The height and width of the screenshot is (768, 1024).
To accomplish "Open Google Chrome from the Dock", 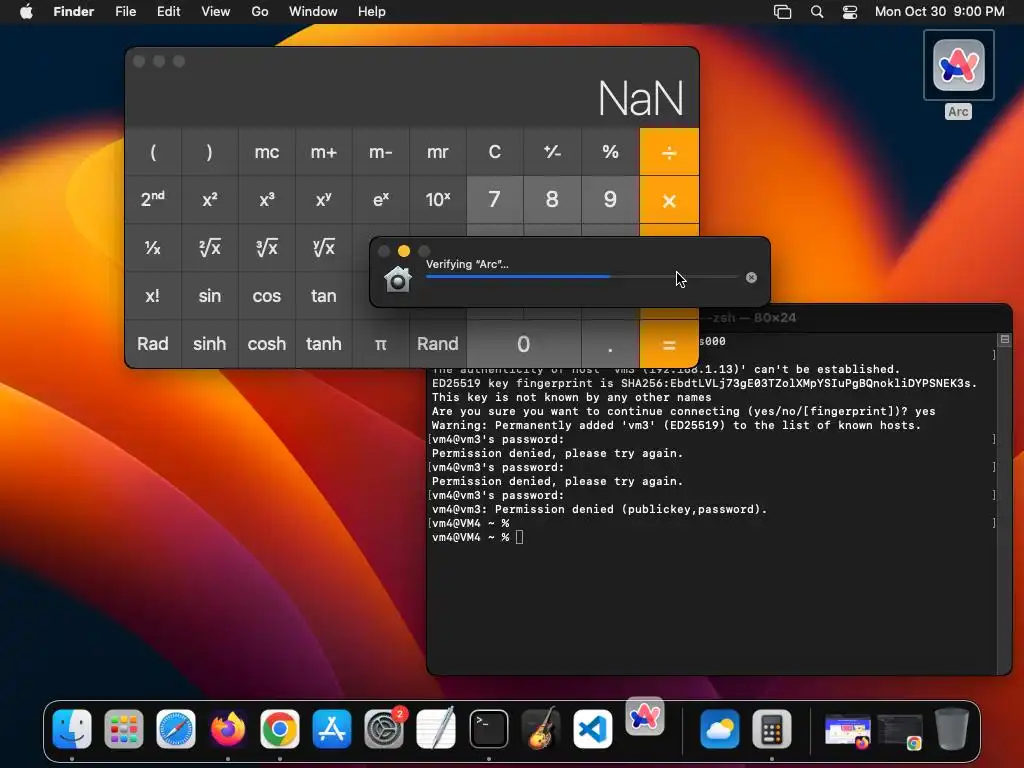I will 280,729.
